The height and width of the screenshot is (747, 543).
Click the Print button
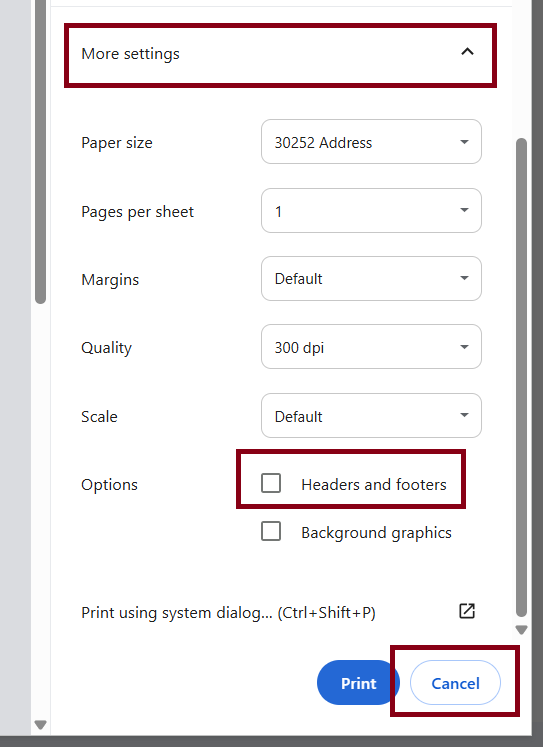coord(358,683)
